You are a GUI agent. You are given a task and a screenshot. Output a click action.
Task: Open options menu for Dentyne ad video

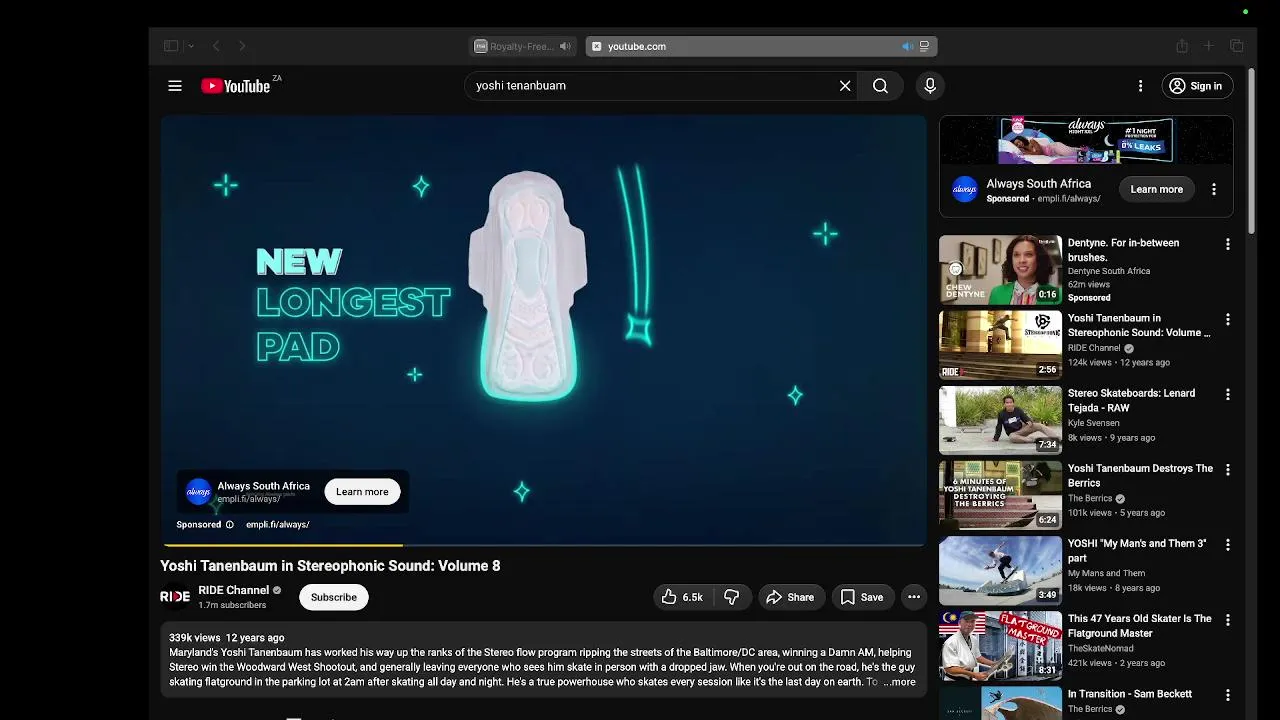(x=1228, y=244)
